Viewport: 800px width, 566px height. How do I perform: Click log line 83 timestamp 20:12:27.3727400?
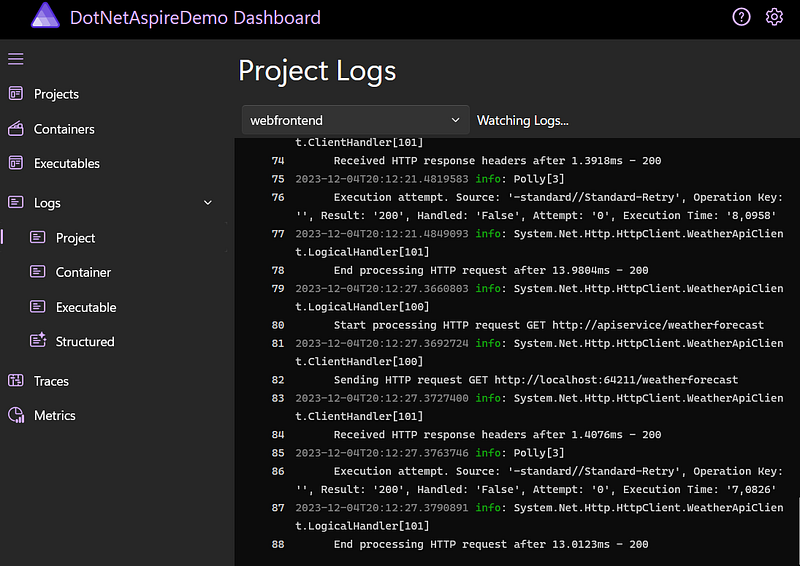pyautogui.click(x=382, y=398)
